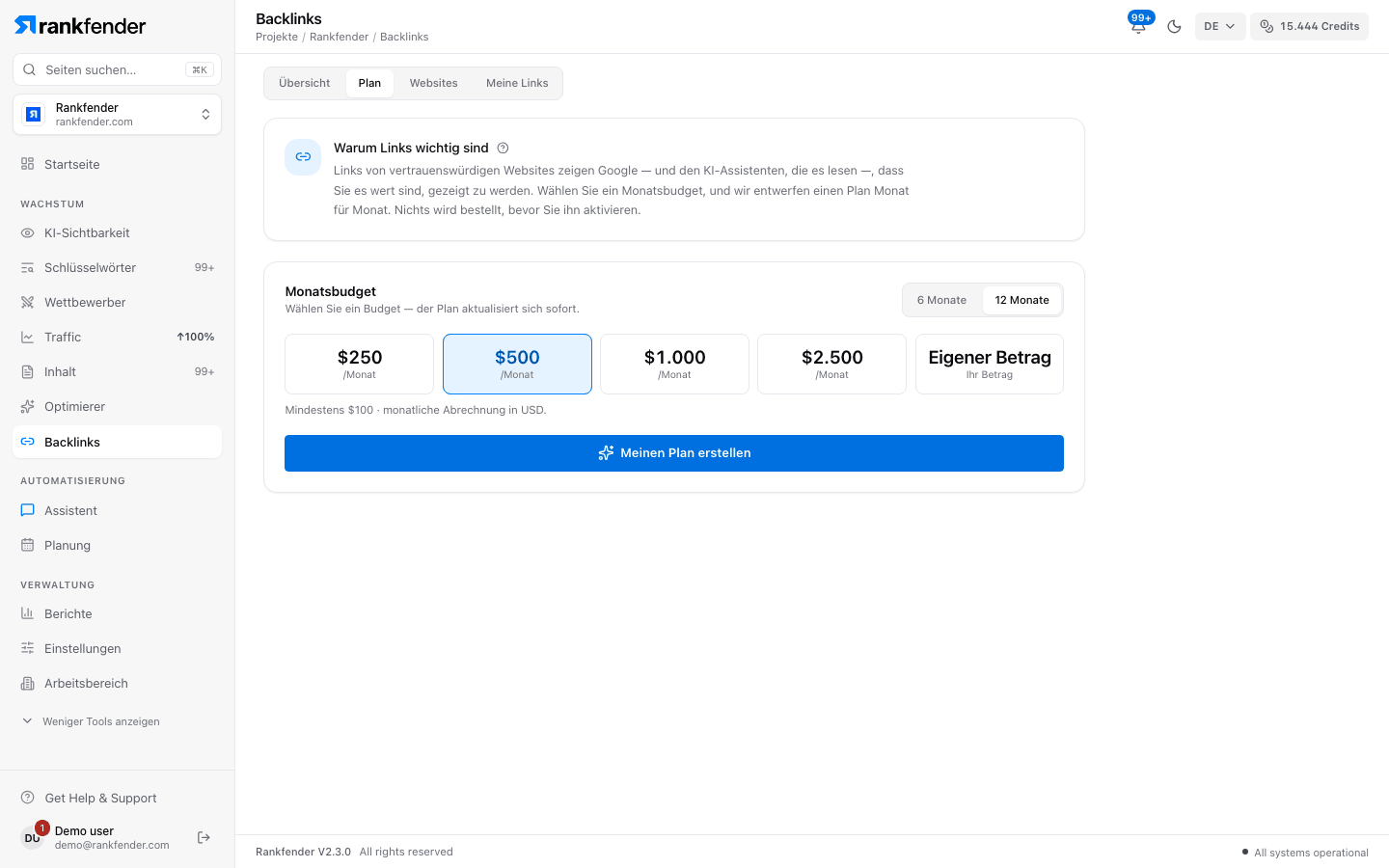Switch to the Websites tab

(433, 83)
